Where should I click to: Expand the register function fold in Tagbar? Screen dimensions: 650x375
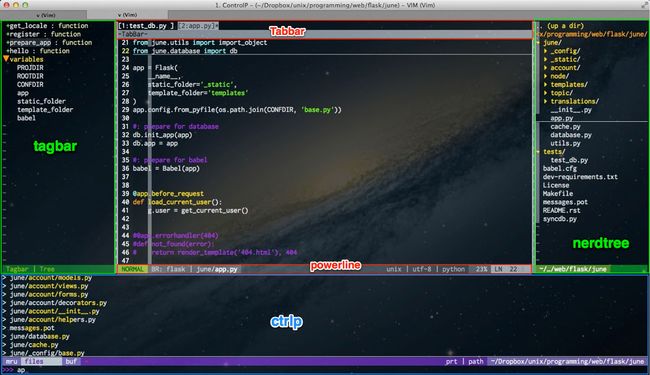tap(7, 34)
